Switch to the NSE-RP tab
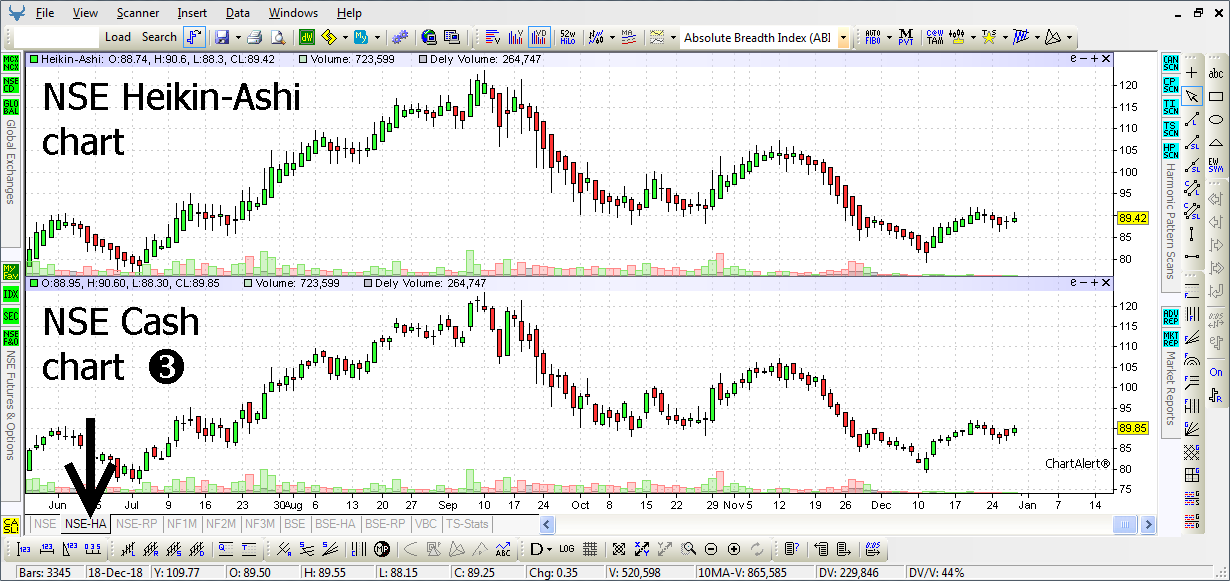 137,523
